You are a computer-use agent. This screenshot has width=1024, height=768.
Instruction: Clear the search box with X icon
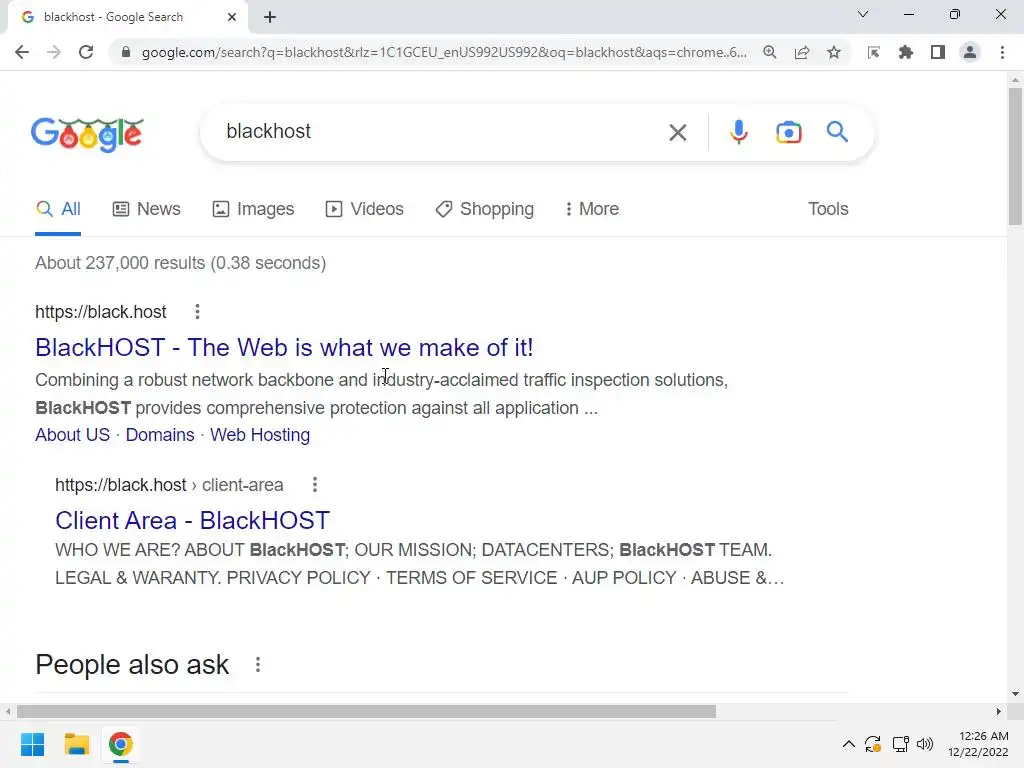click(x=678, y=133)
